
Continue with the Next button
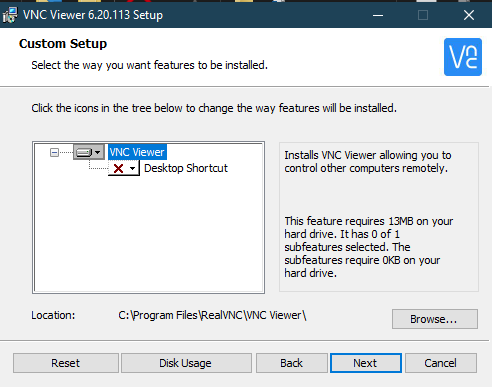366,363
